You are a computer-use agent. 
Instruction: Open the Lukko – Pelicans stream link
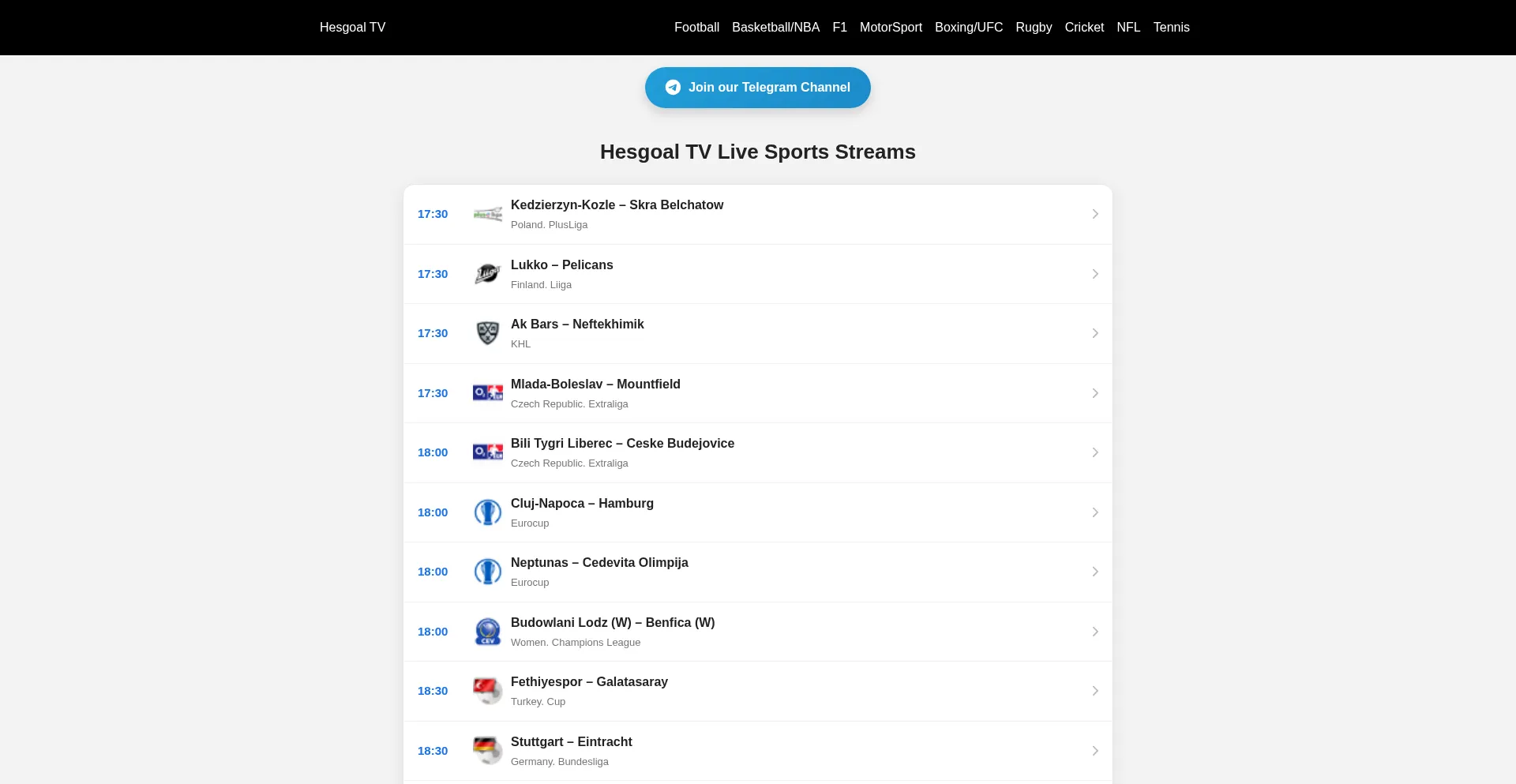[x=758, y=274]
